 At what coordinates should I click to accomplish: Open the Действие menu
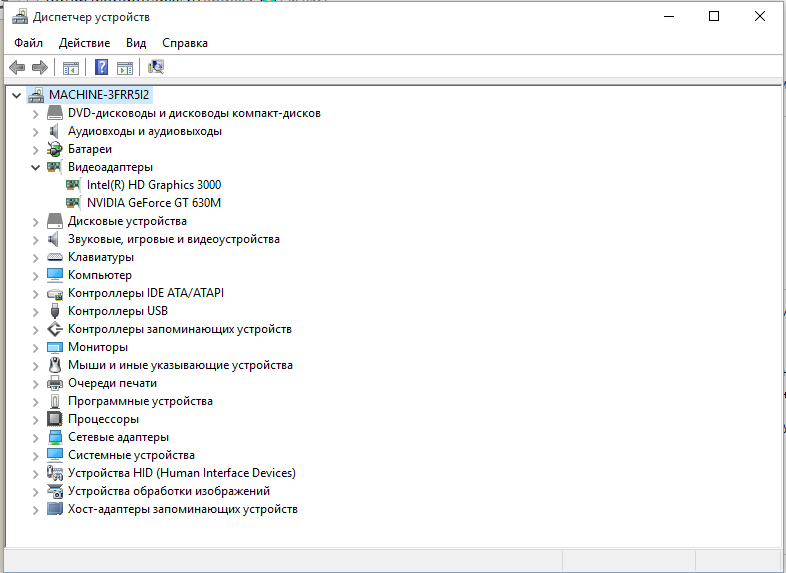[84, 43]
